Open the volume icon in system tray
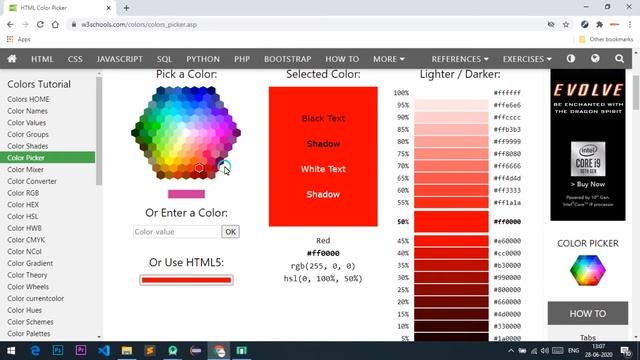Viewport: 640px width, 360px height. [545, 351]
